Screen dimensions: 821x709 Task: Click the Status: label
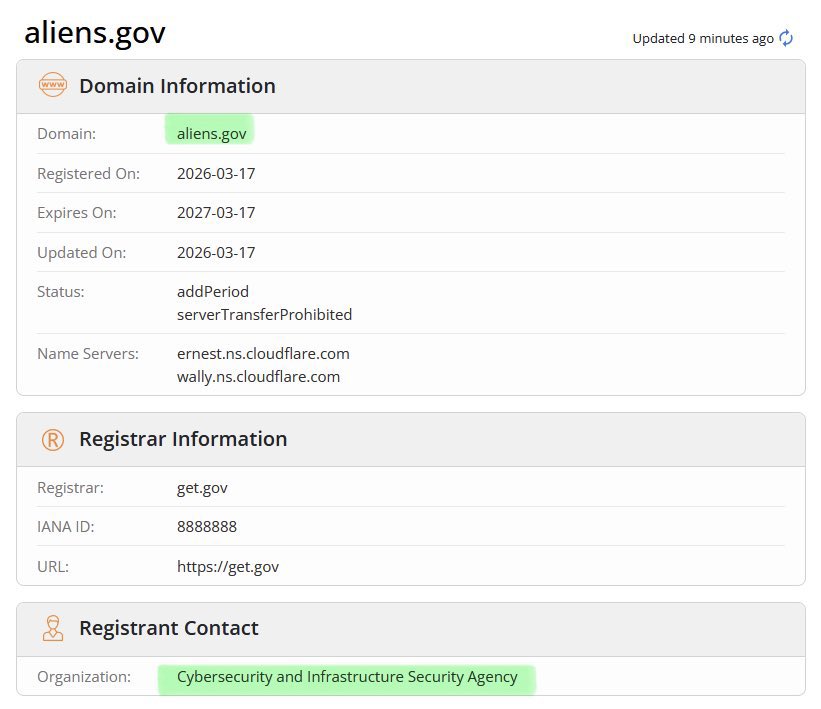point(61,292)
